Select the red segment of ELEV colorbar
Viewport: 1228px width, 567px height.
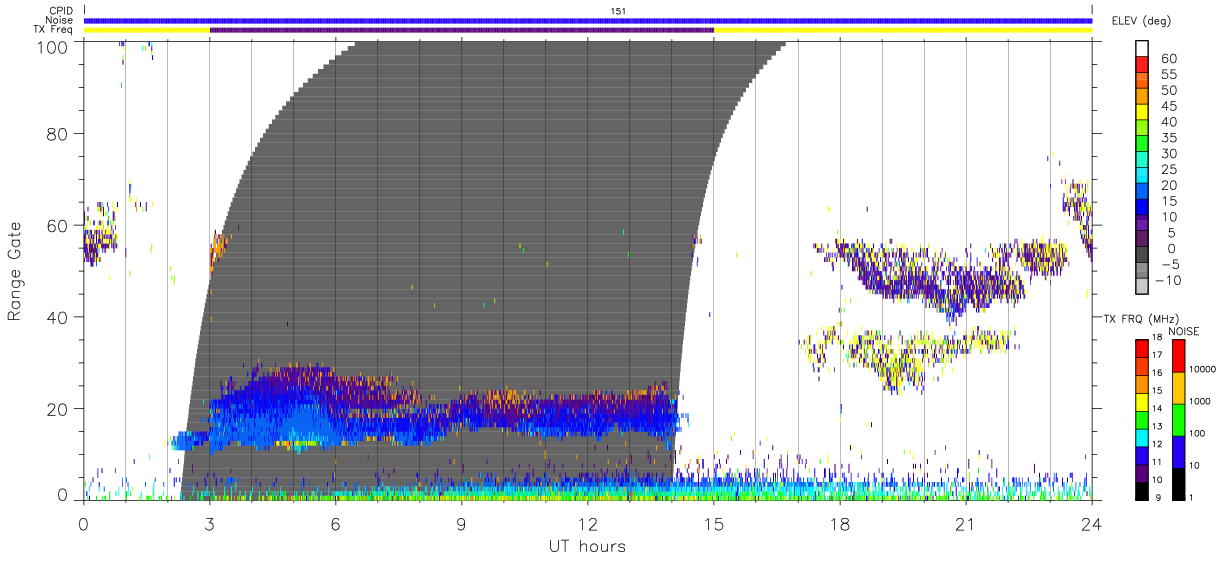pos(1141,66)
